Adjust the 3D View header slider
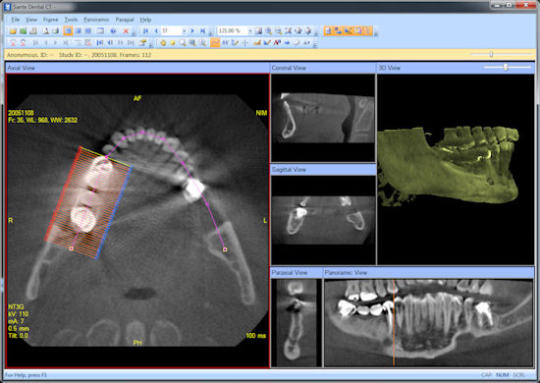Viewport: 540px width, 383px height. coord(506,67)
